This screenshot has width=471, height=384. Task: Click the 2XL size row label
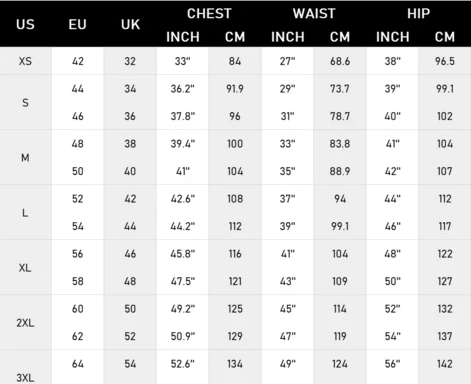(x=25, y=323)
